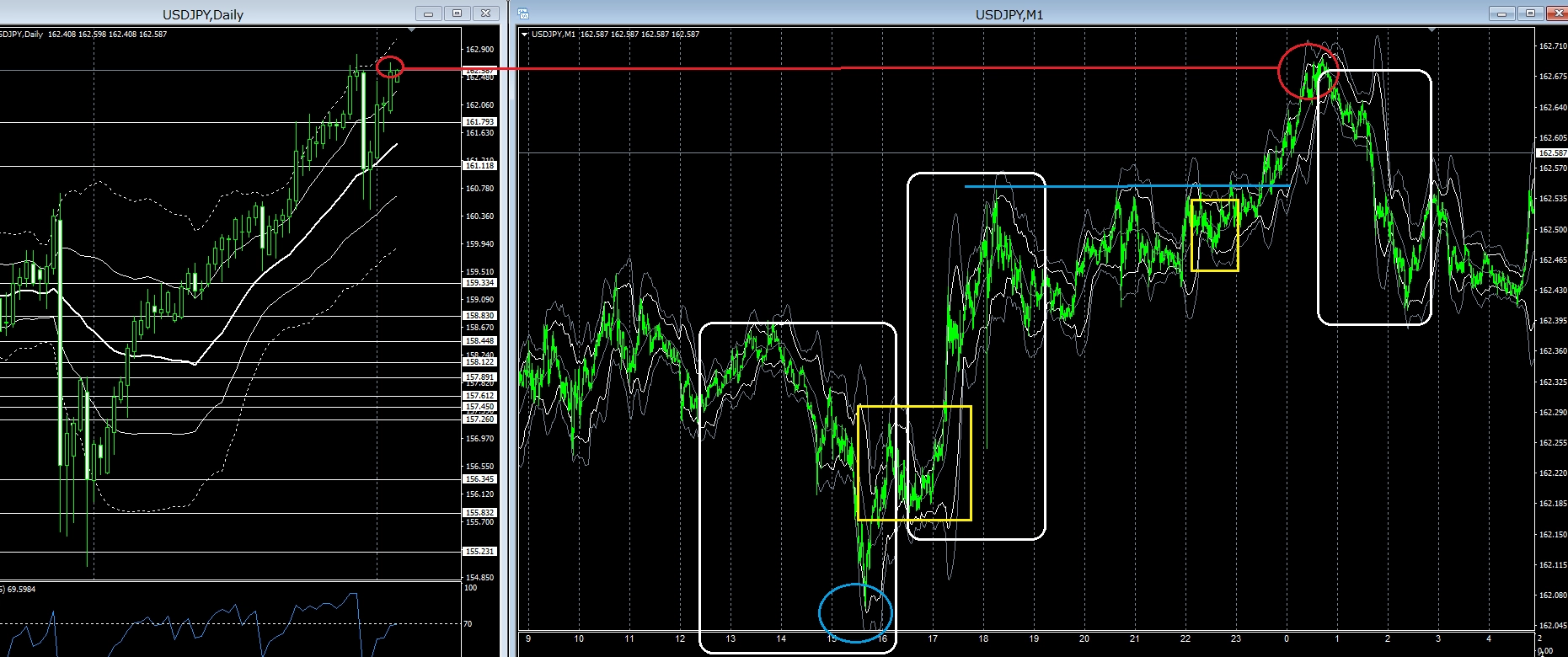Click the 0.00 value below M1 price scale

coord(1546,651)
